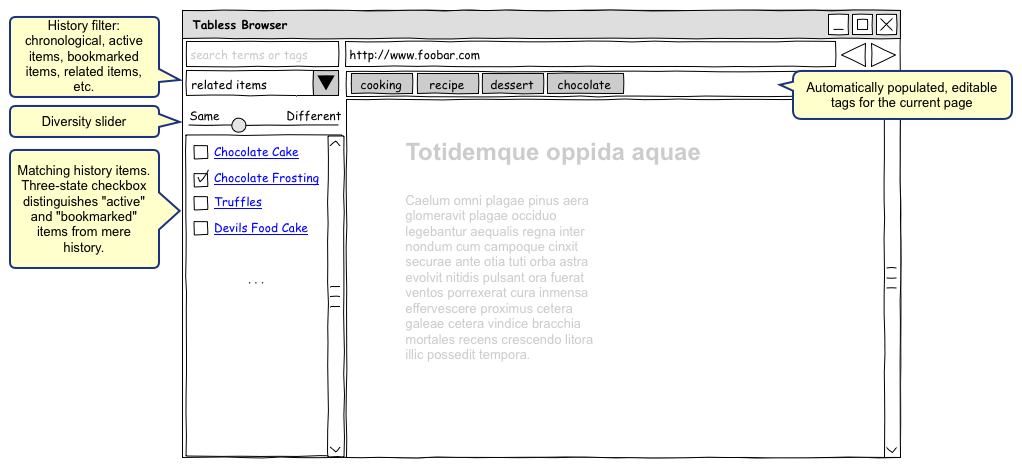Image resolution: width=1022 pixels, height=467 pixels.
Task: Toggle the Devils Food Cake checkbox
Action: click(x=201, y=228)
